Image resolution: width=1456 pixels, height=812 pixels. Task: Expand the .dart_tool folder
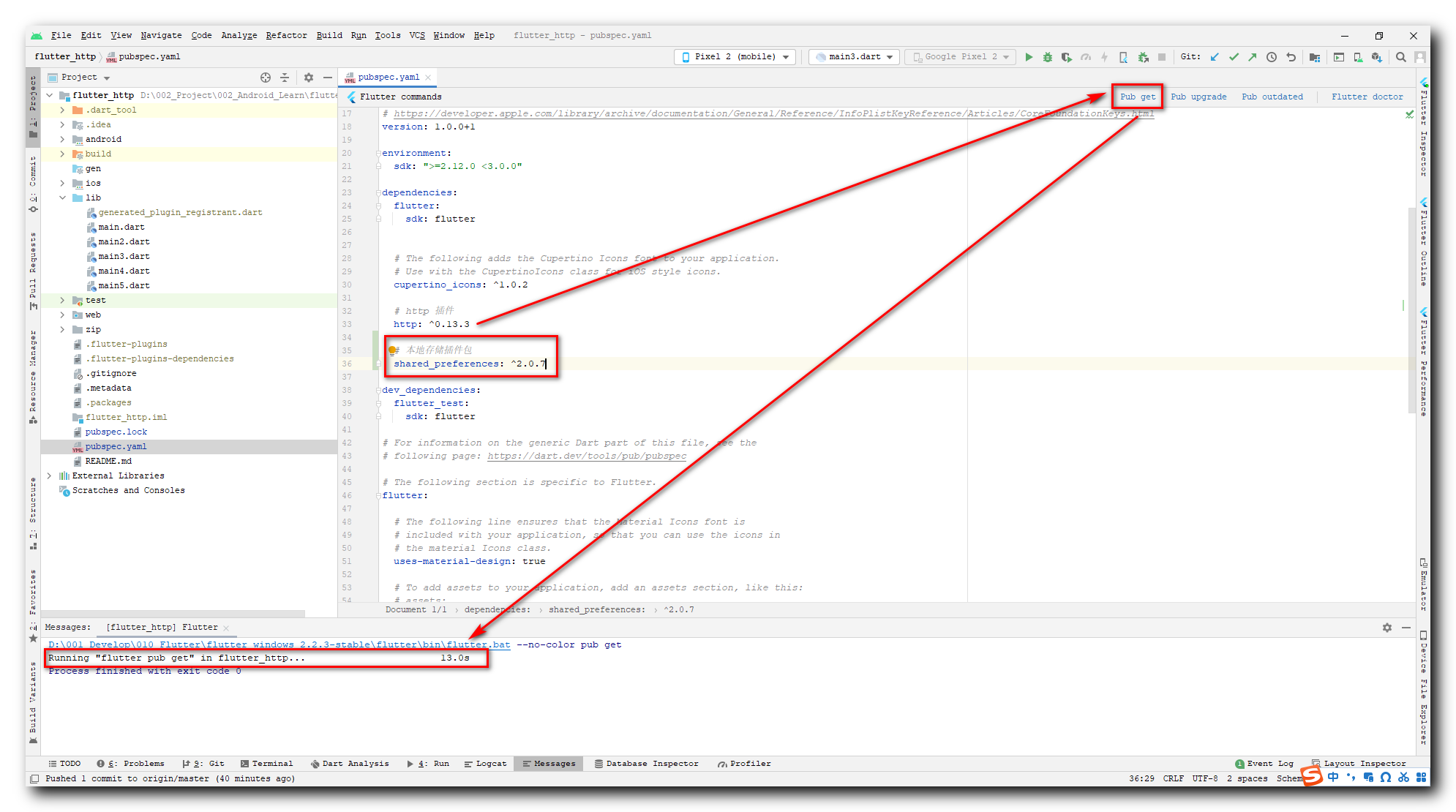pos(62,110)
